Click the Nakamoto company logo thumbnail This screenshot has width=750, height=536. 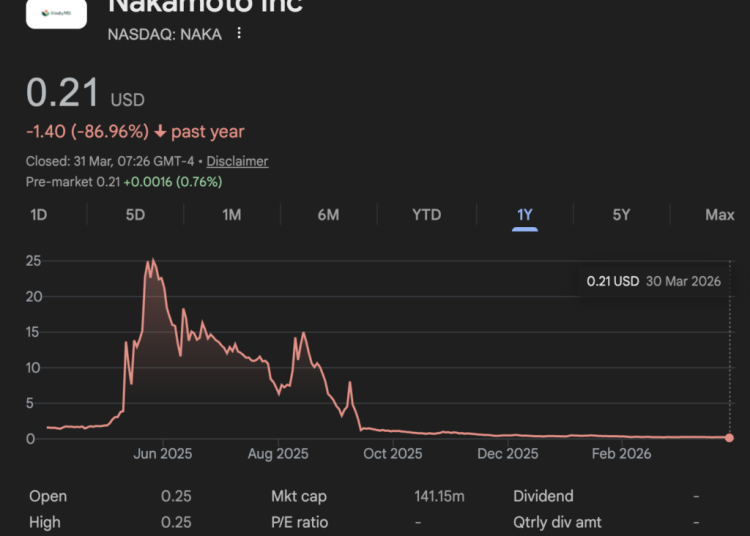point(55,13)
